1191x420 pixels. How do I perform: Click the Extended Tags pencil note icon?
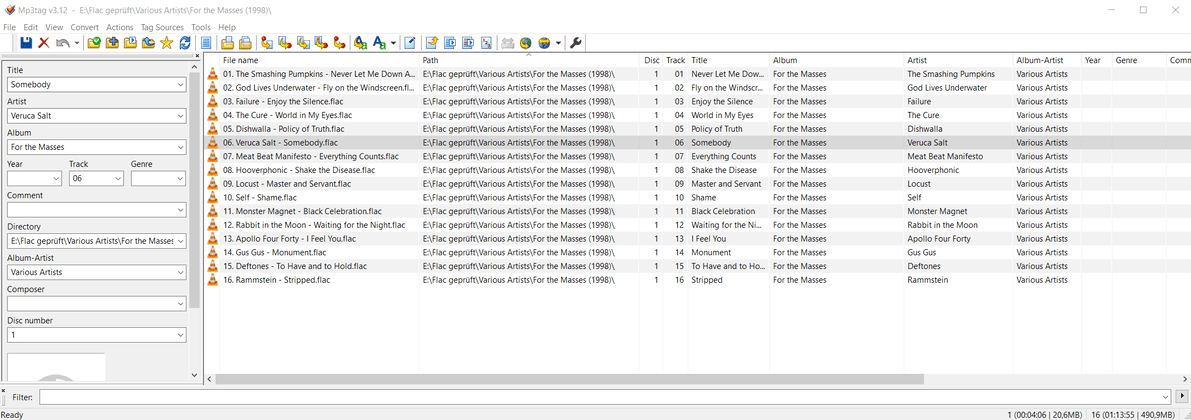(x=410, y=43)
